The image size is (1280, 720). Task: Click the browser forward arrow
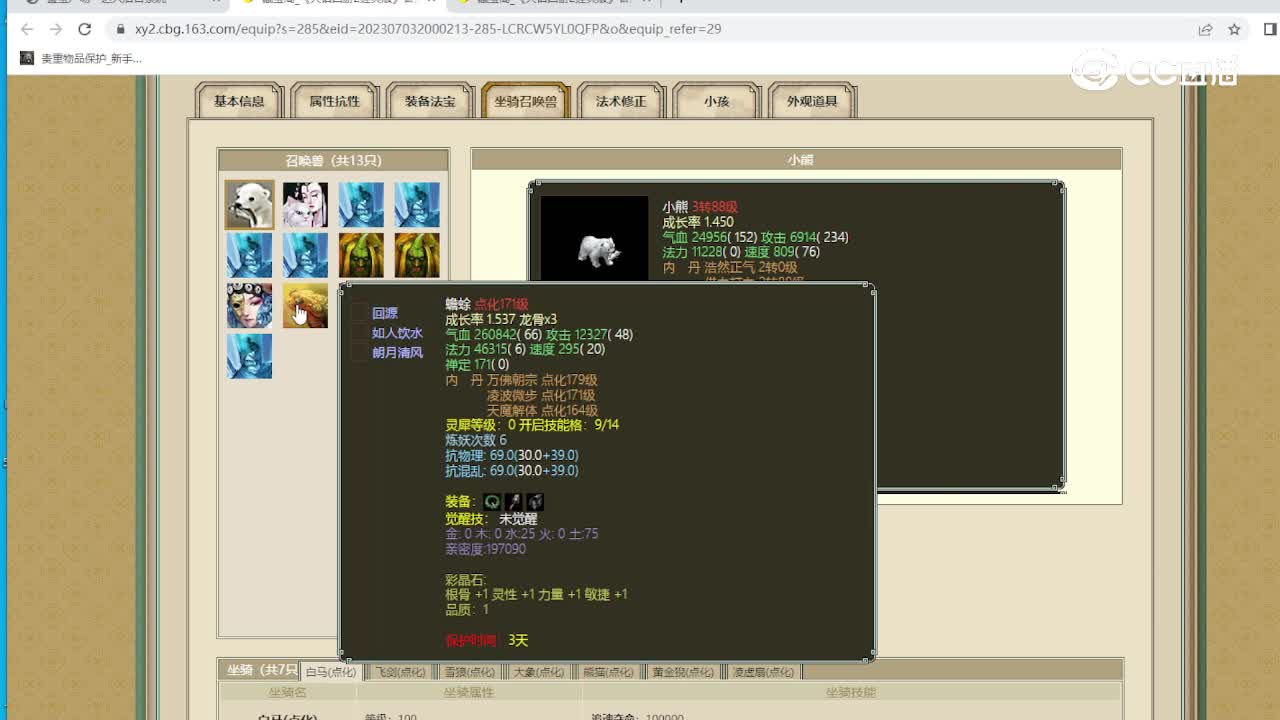point(55,29)
